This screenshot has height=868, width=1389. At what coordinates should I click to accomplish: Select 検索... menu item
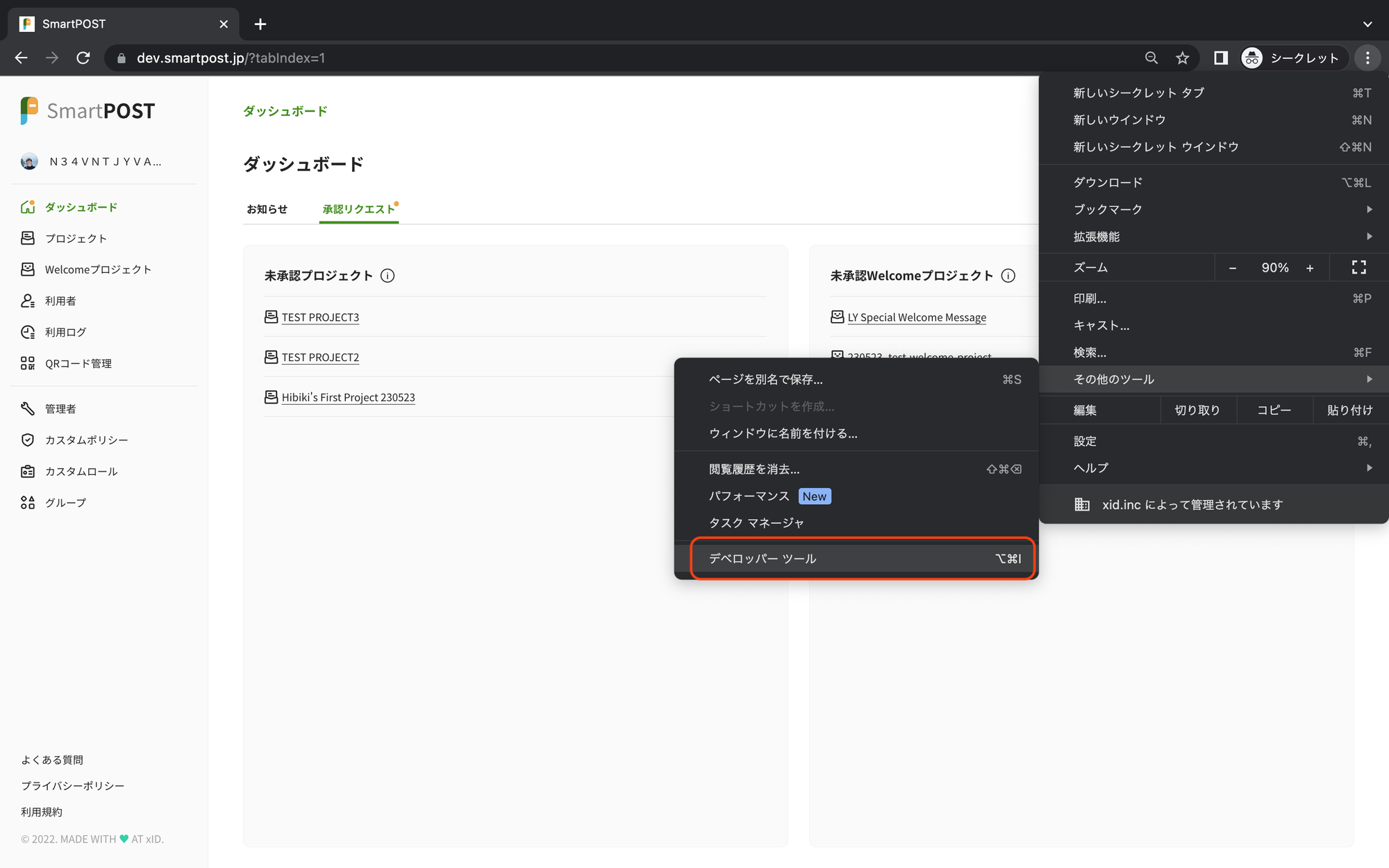pyautogui.click(x=1214, y=353)
